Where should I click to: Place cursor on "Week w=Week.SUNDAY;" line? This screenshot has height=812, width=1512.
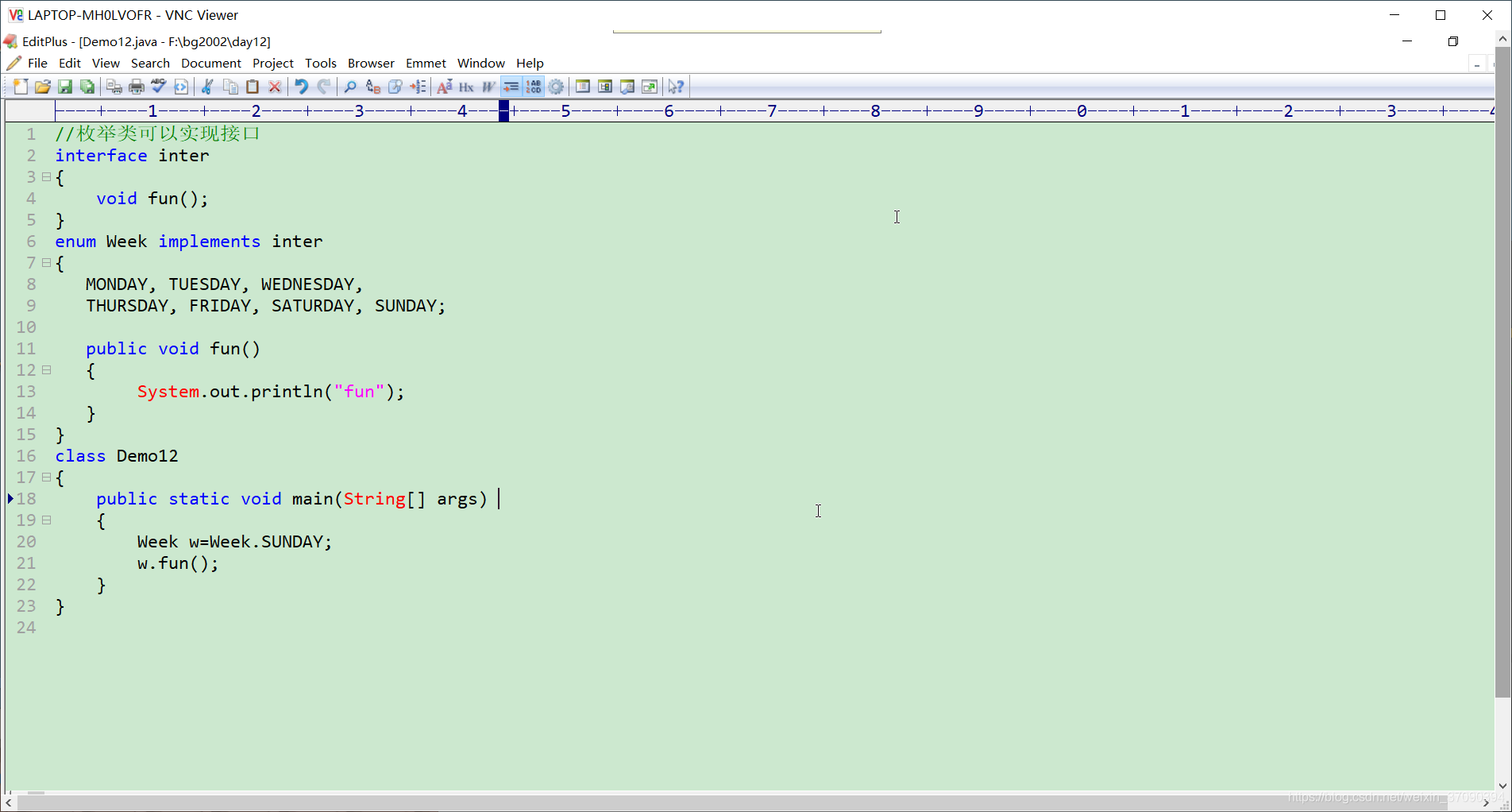[x=234, y=541]
